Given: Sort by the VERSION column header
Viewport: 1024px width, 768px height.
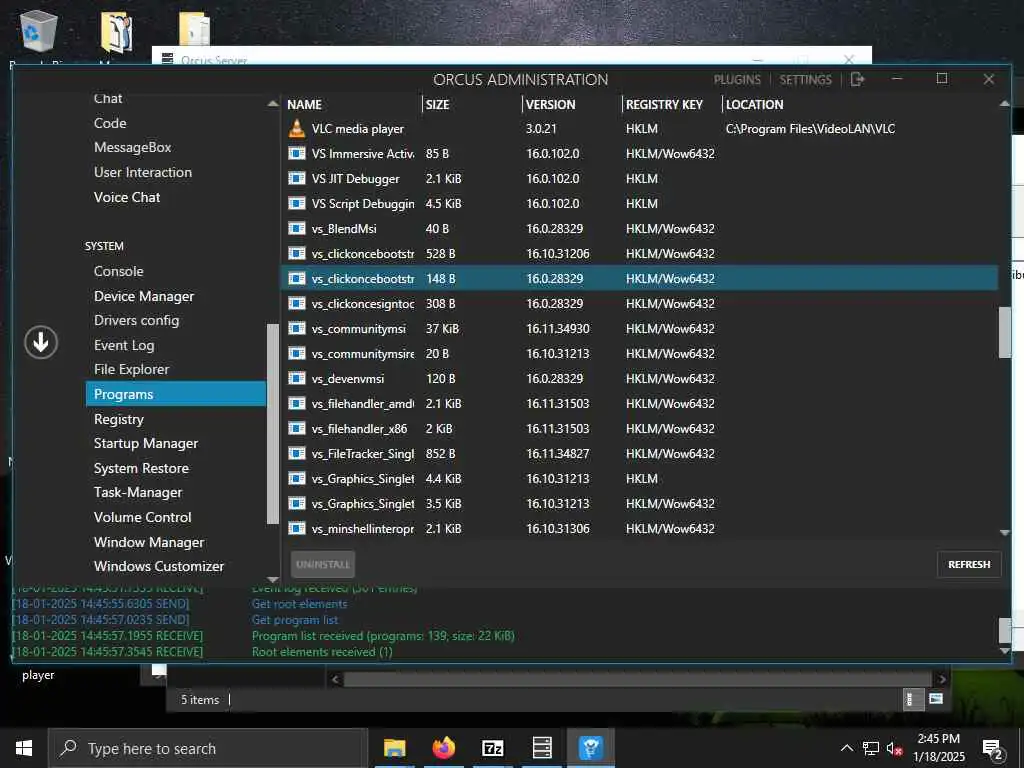Looking at the screenshot, I should pyautogui.click(x=551, y=104).
